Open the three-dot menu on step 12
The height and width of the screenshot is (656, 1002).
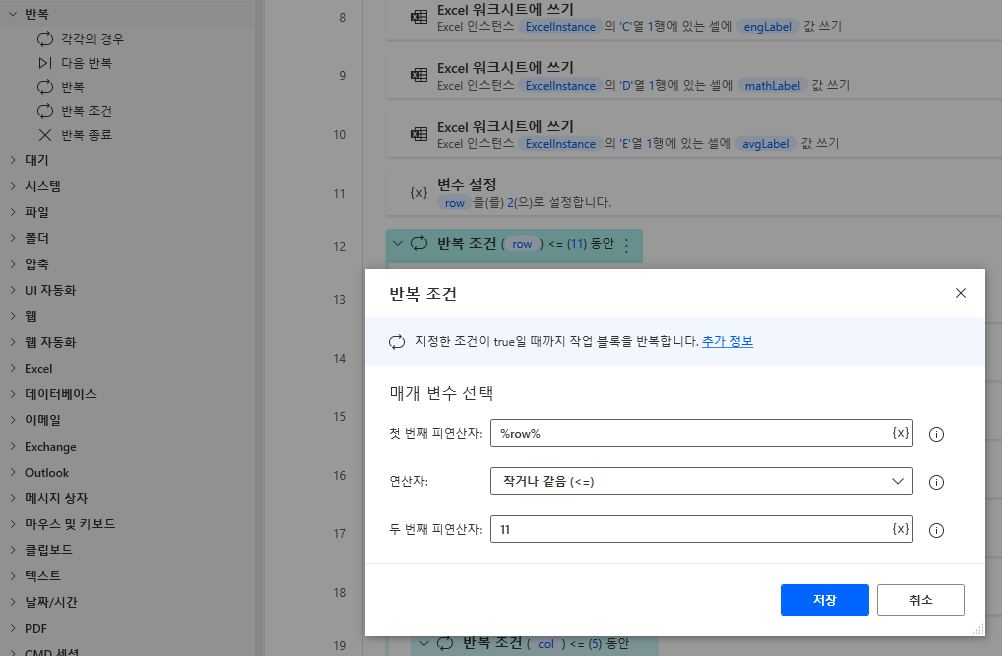tap(627, 245)
